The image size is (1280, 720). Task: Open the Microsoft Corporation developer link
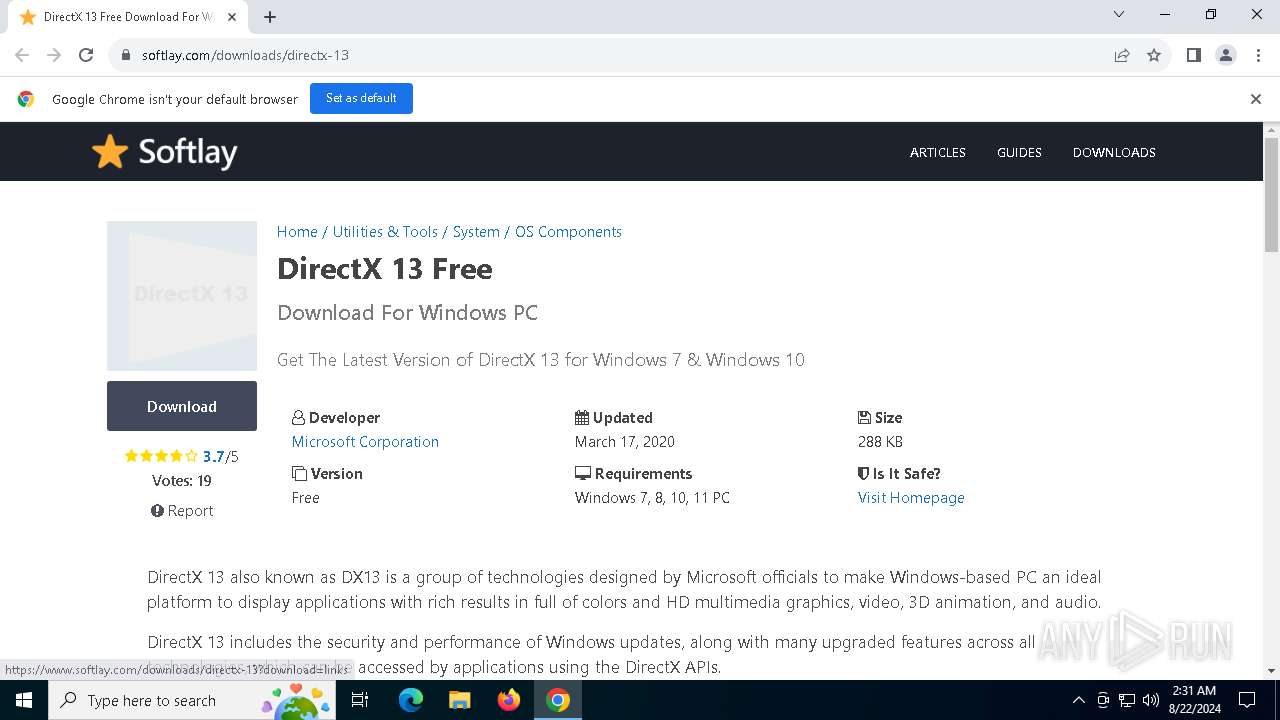point(365,441)
